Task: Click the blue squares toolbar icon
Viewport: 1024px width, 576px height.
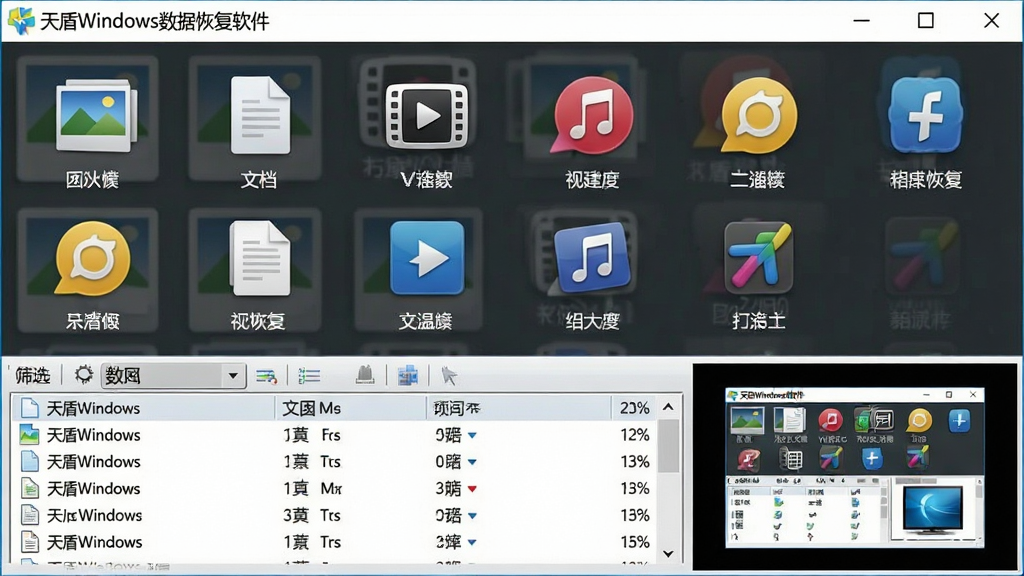Action: click(x=408, y=375)
